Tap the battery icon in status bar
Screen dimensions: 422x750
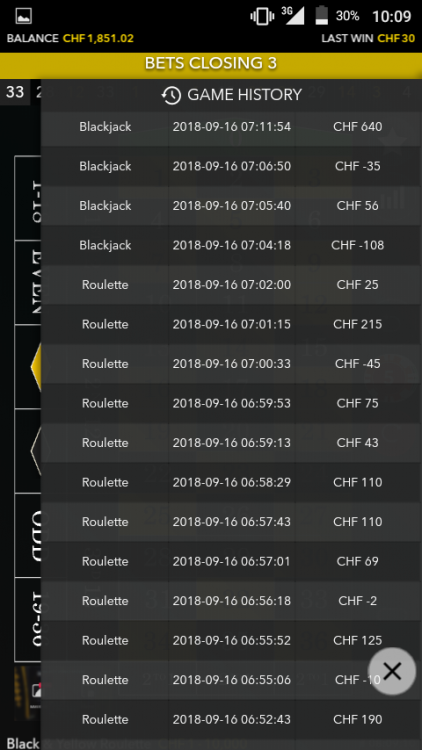pos(322,16)
